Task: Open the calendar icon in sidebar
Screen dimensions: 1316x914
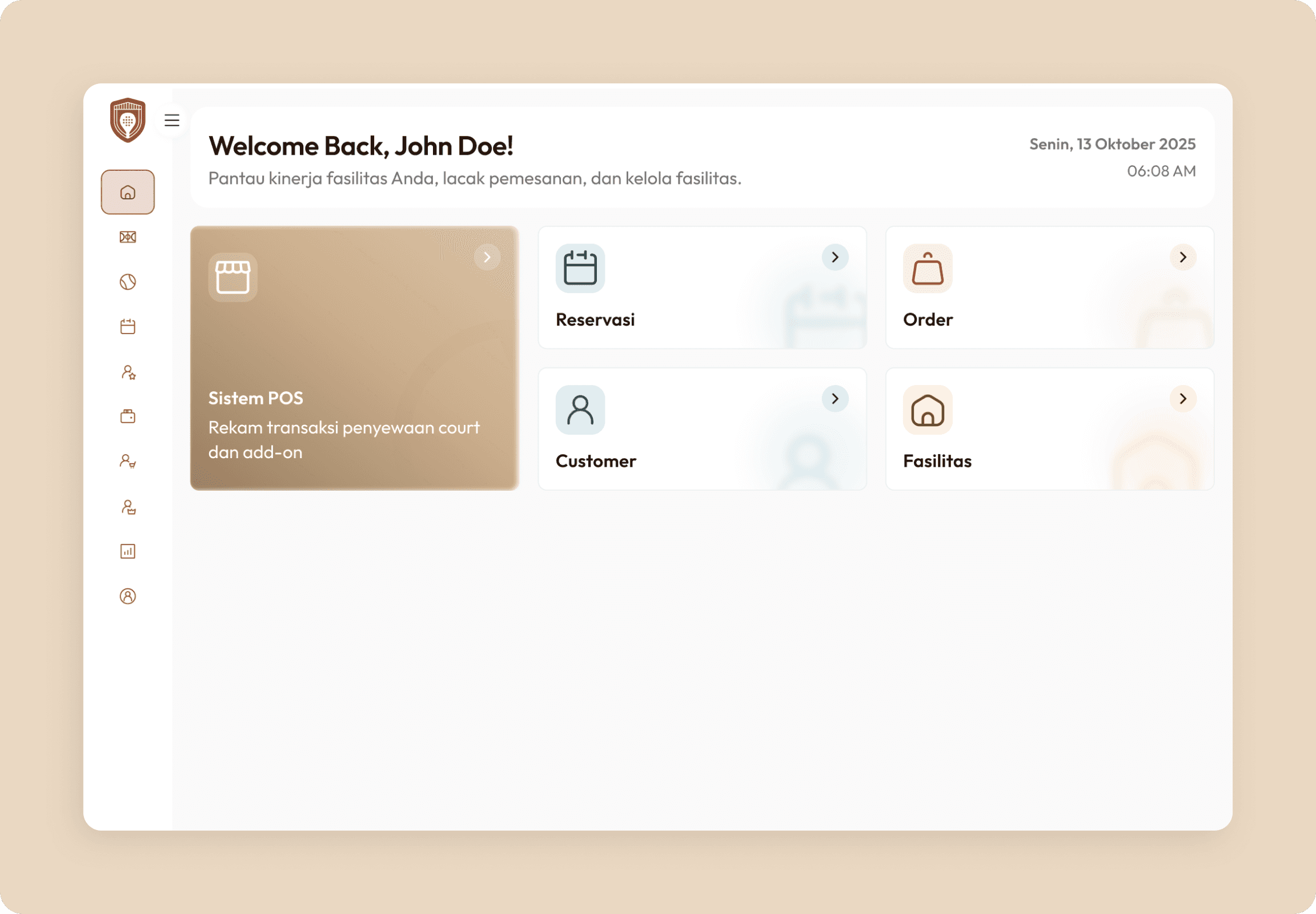Action: [x=128, y=327]
